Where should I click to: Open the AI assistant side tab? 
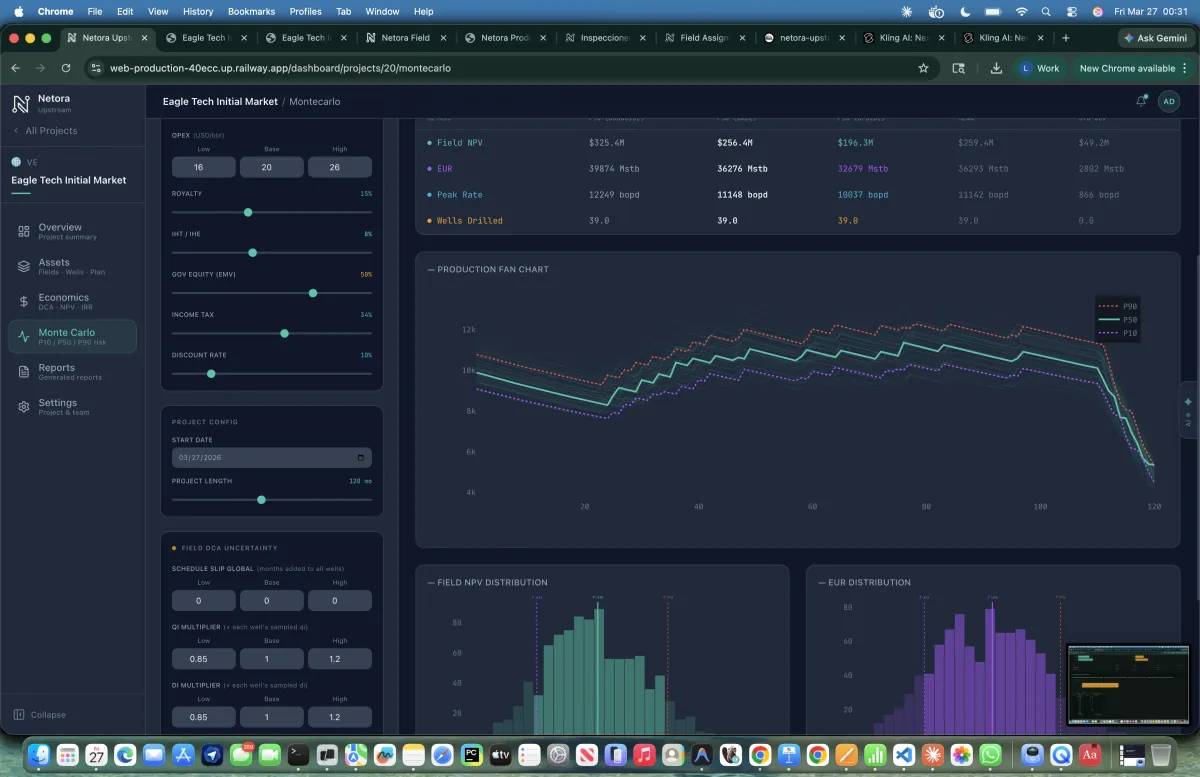point(1188,409)
